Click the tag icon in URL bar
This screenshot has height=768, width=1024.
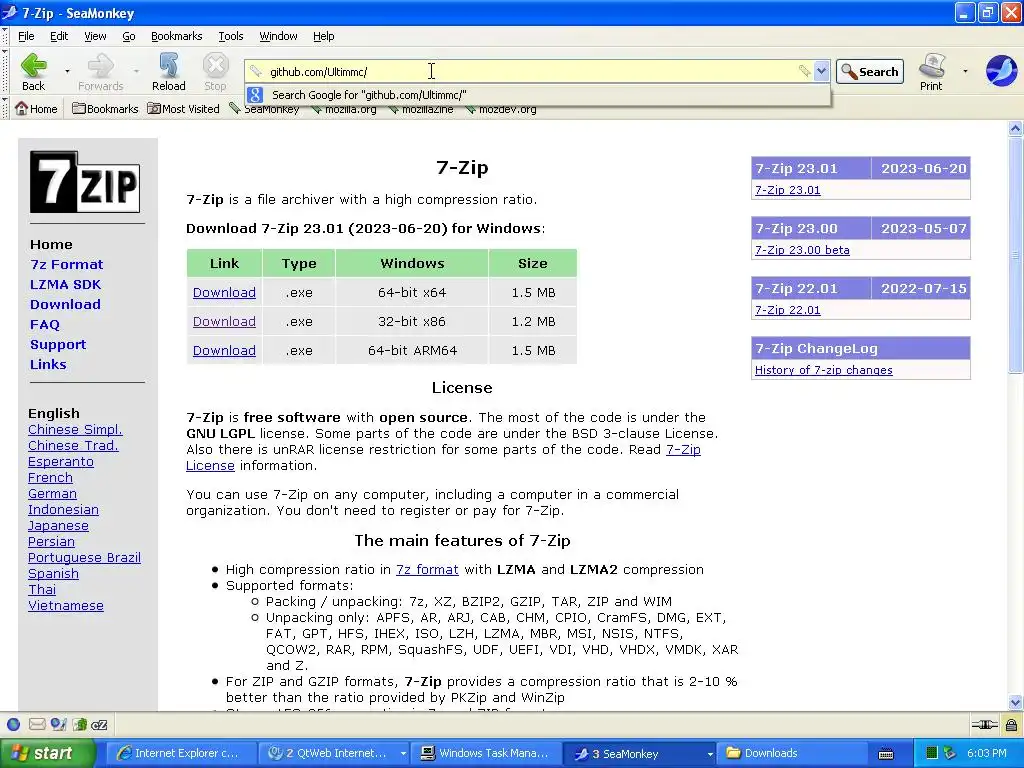(805, 71)
